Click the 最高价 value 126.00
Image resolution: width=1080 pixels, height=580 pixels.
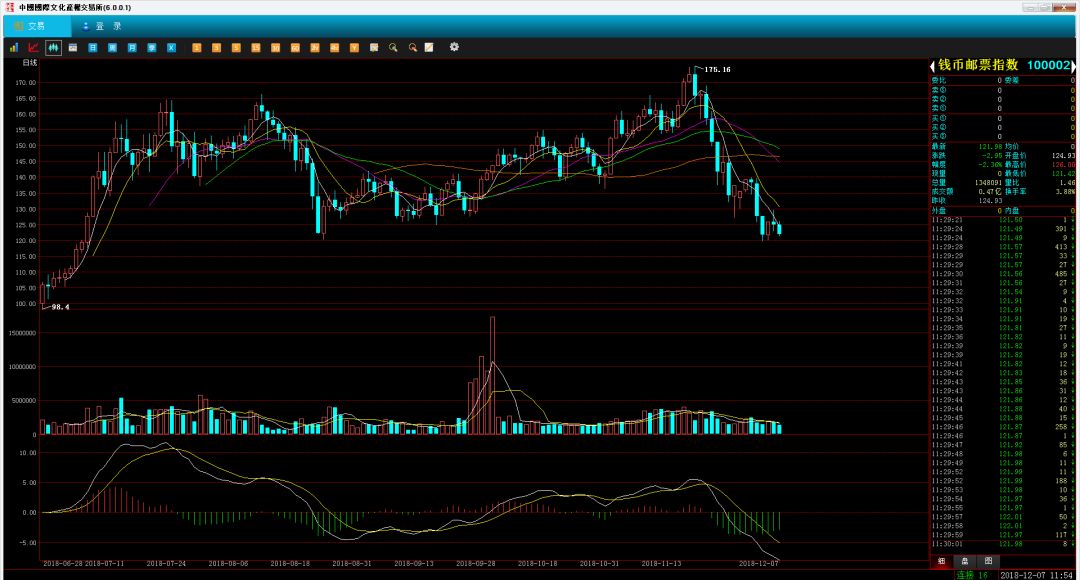coord(1063,165)
